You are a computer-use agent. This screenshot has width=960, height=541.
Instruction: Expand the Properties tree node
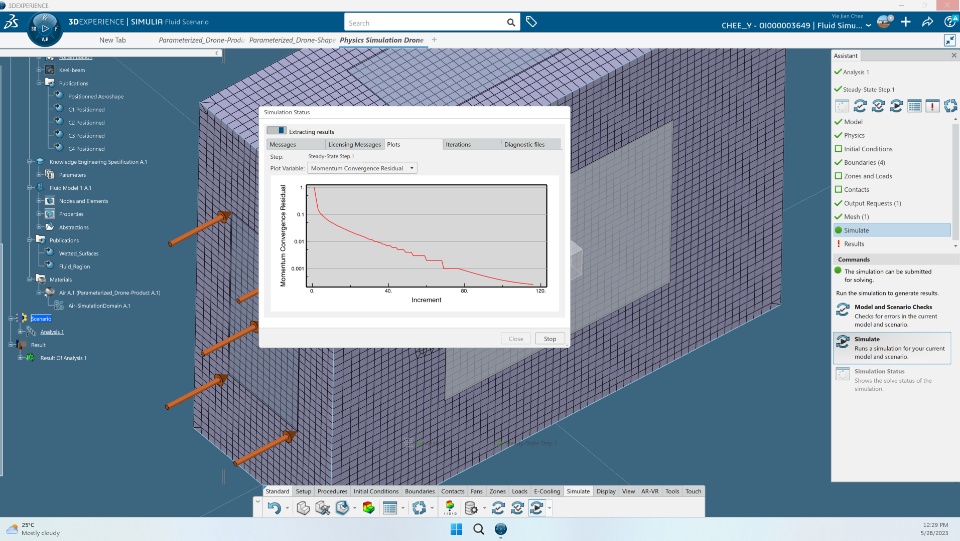click(40, 214)
